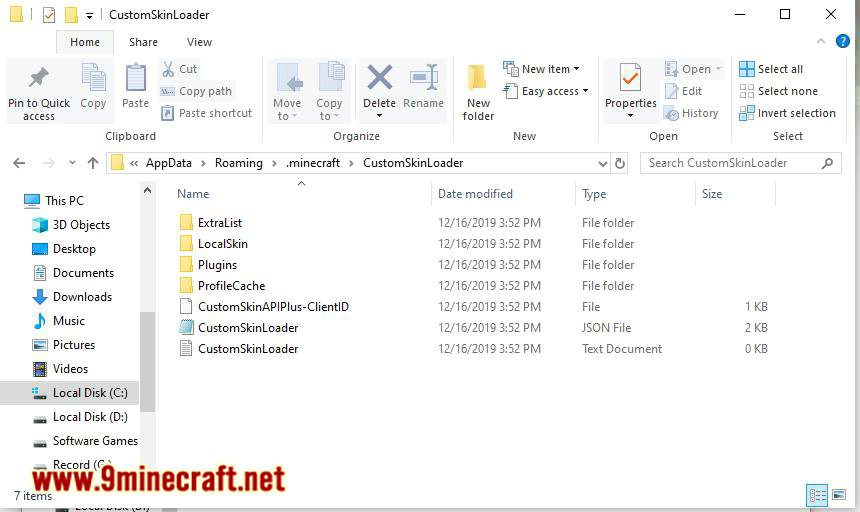Click AppData in the address path

pyautogui.click(x=169, y=163)
